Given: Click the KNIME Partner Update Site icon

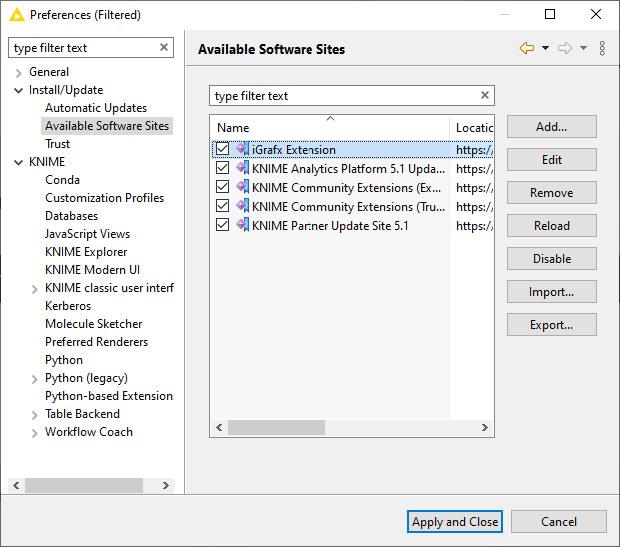Looking at the screenshot, I should pos(242,226).
